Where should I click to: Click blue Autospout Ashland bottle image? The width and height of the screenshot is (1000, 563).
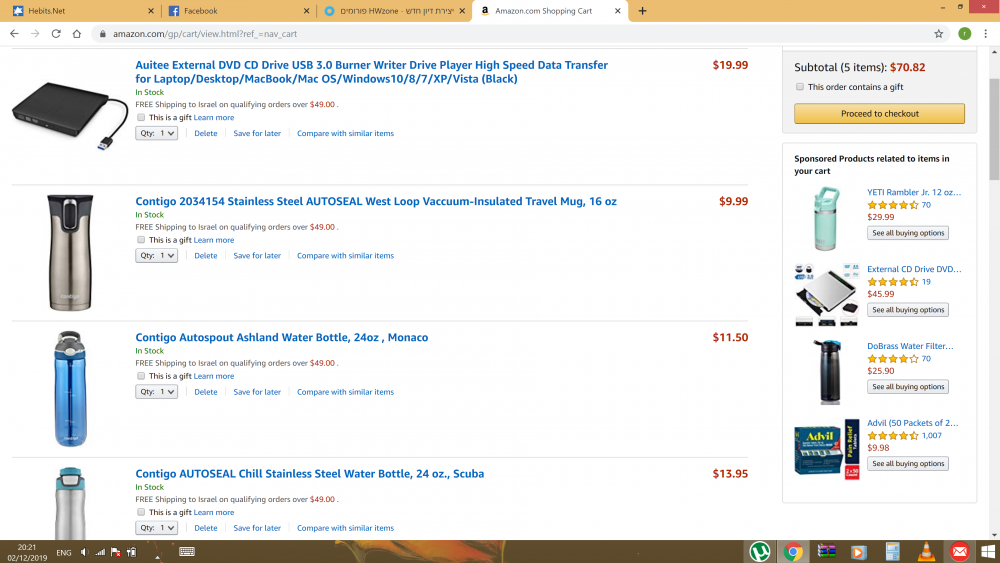70,388
